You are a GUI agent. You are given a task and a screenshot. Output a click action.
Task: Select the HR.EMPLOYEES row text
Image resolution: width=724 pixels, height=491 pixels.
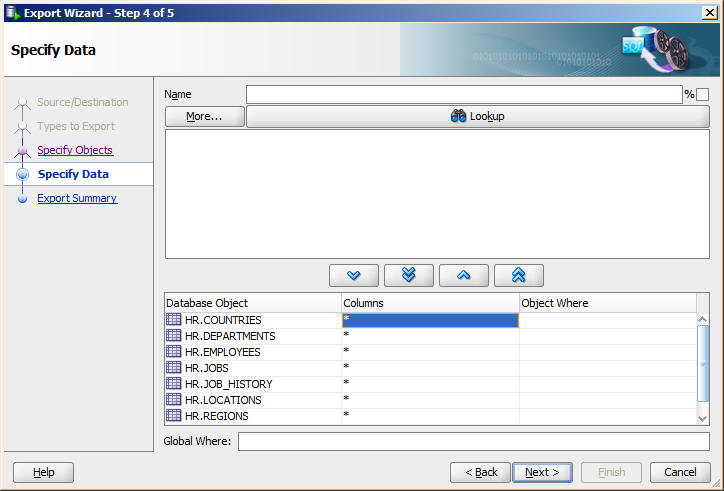coord(223,352)
